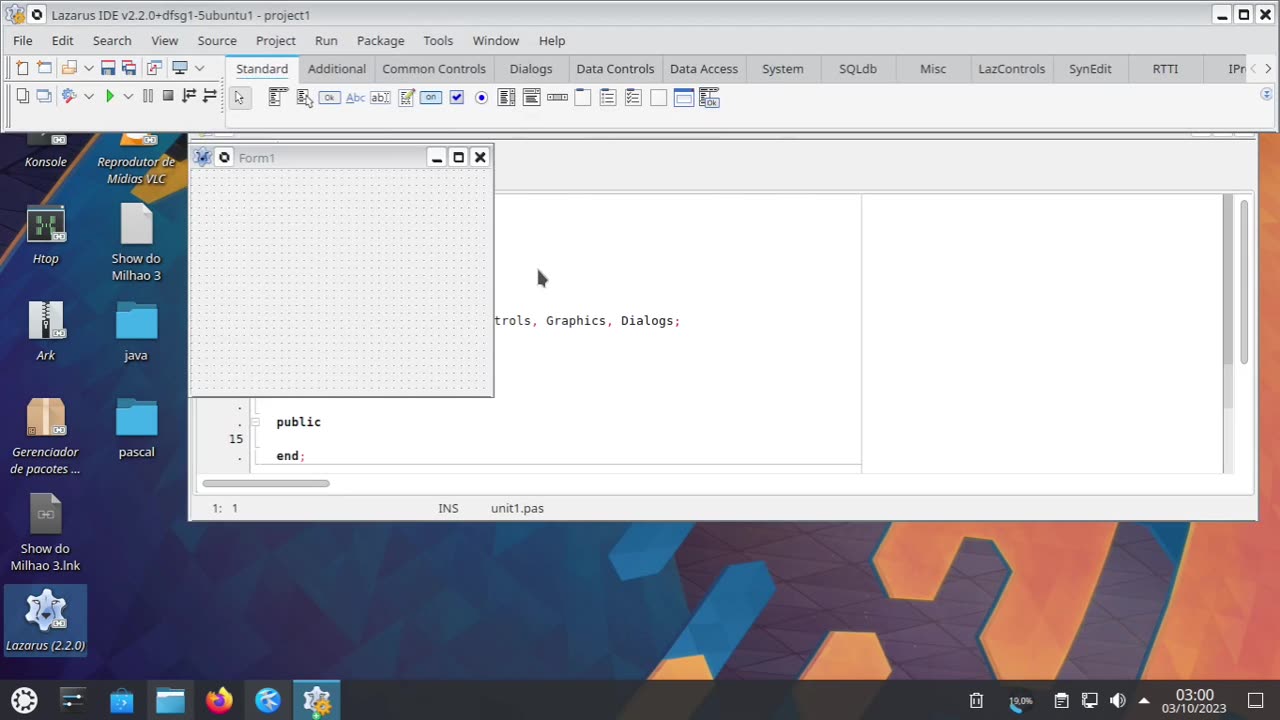
Task: Open the View Forms icon
Action: 44,96
